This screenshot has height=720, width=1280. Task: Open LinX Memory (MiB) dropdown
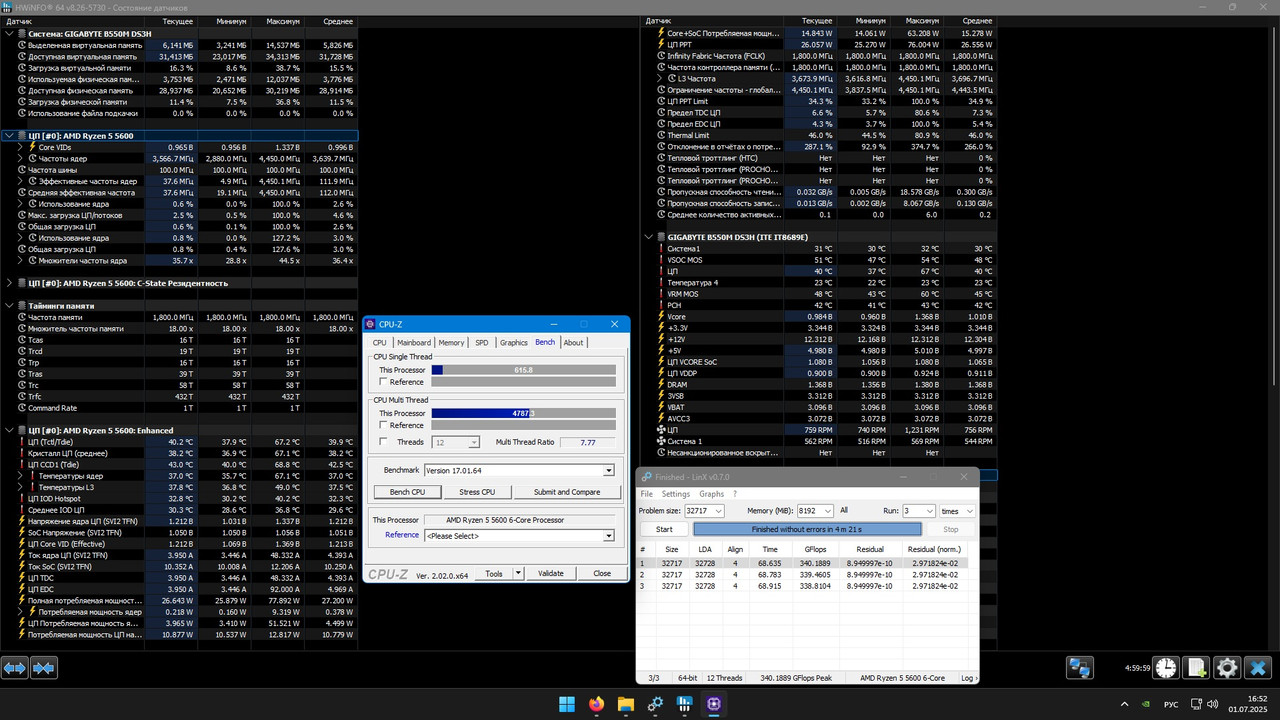click(x=826, y=510)
